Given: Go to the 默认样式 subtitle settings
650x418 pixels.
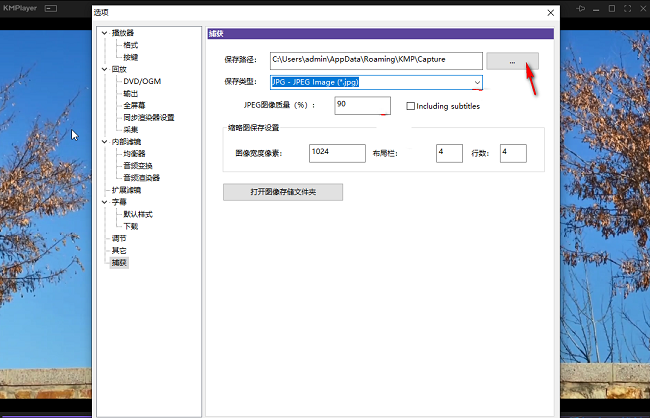Looking at the screenshot, I should [138, 214].
